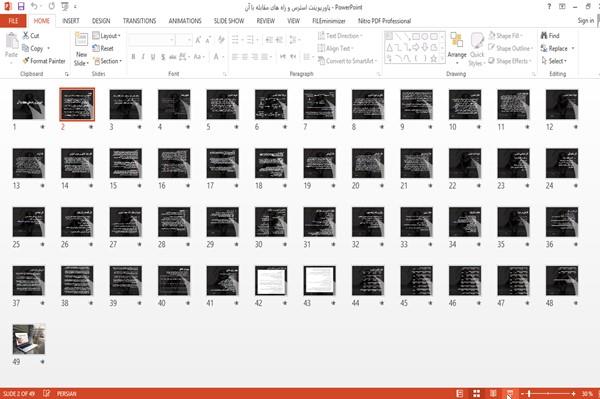Convert to SmartArt
600x399 pixels.
347,61
